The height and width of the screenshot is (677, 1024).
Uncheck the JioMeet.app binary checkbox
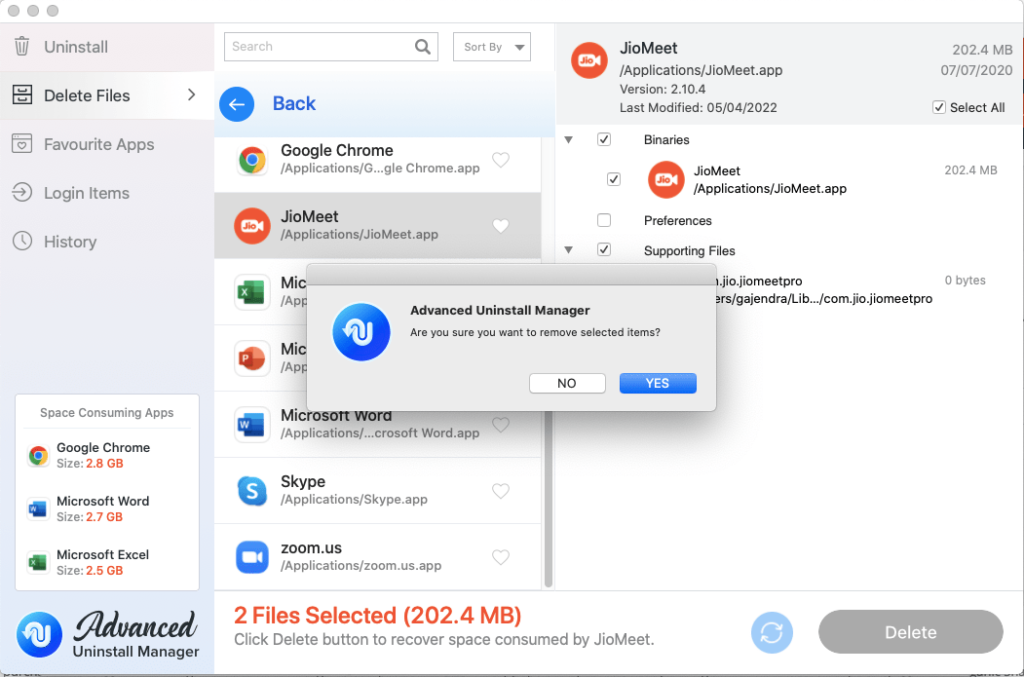pos(613,179)
